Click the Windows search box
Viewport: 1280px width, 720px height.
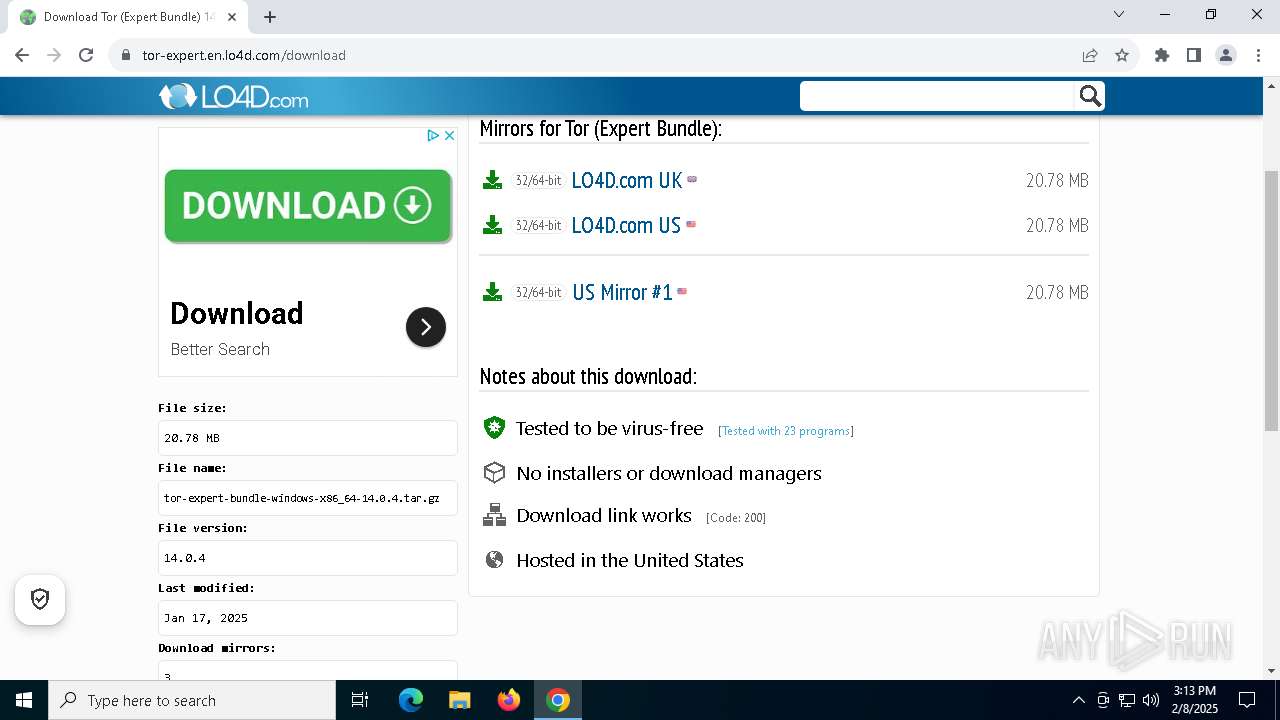click(192, 700)
